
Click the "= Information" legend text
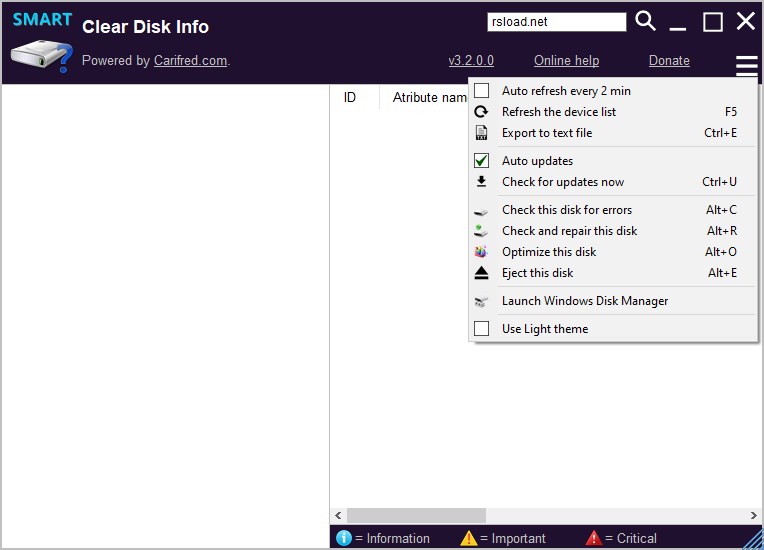(x=393, y=538)
